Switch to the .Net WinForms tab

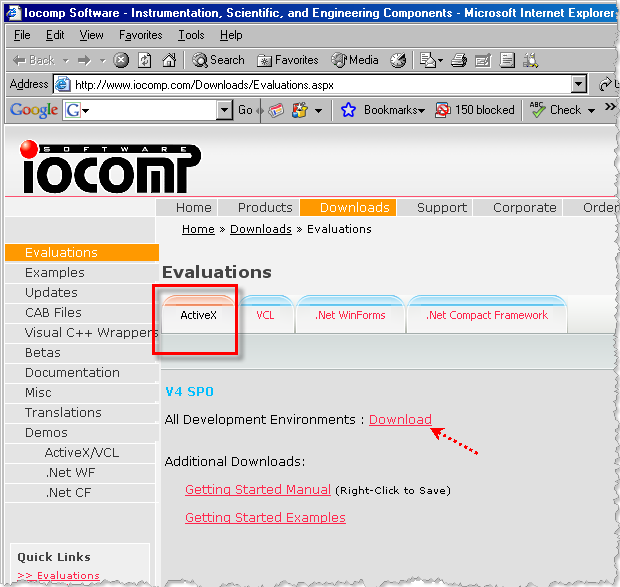coord(350,315)
